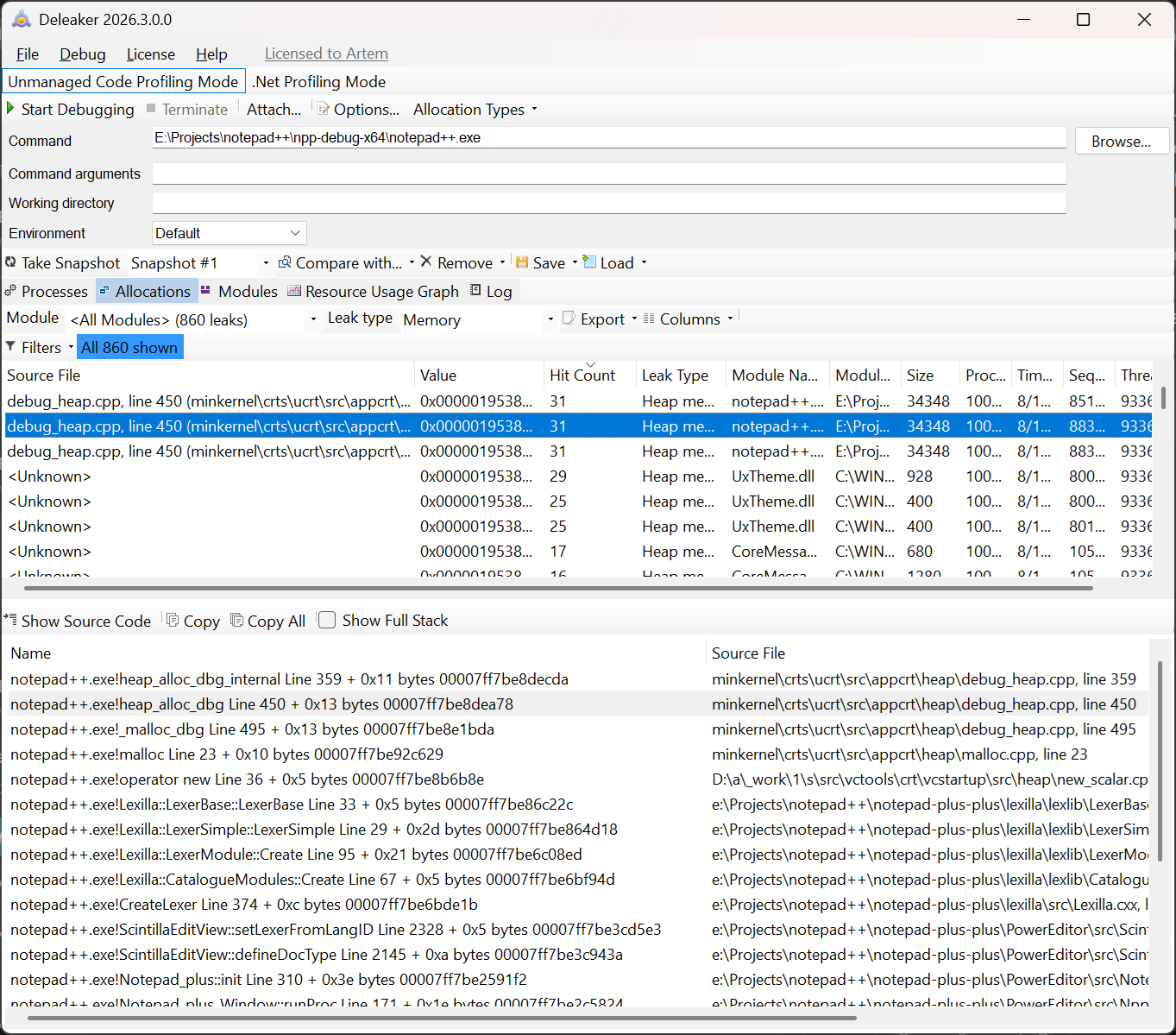Open the Environment Default dropdown
Viewport: 1176px width, 1035px height.
230,233
